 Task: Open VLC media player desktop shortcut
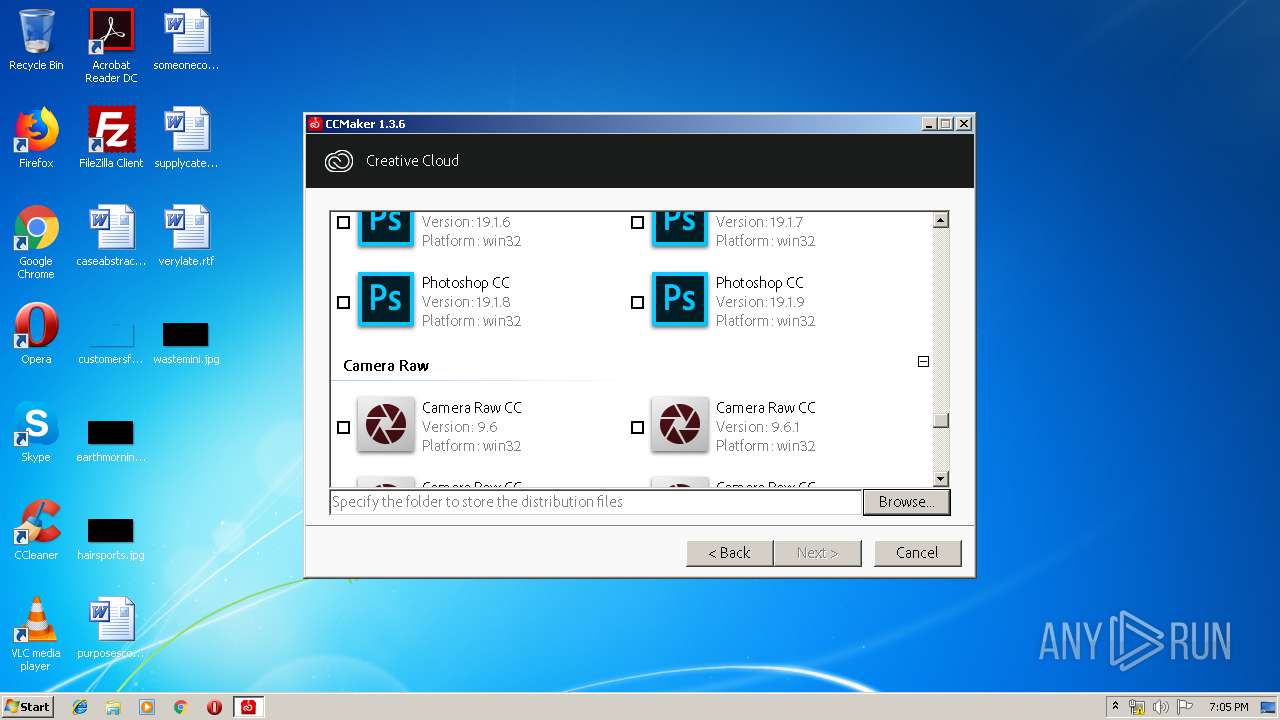(x=36, y=620)
